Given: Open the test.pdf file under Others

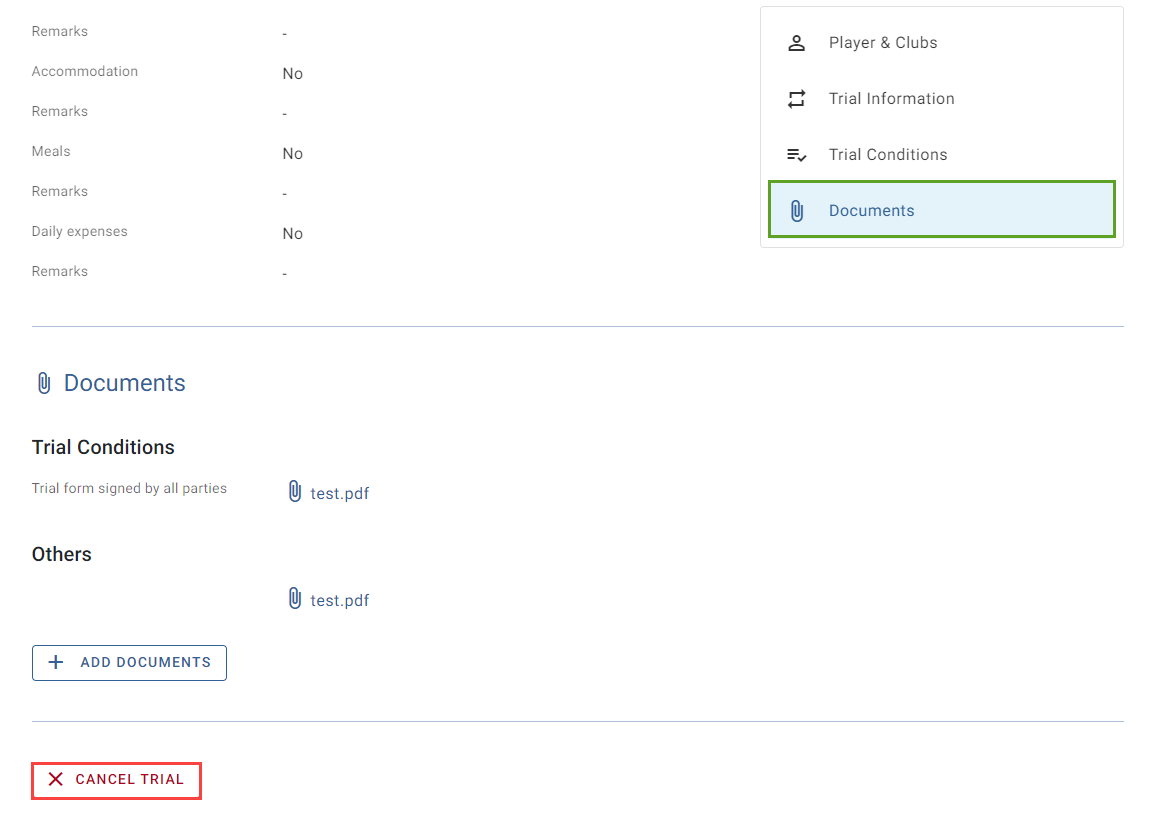Looking at the screenshot, I should [339, 601].
